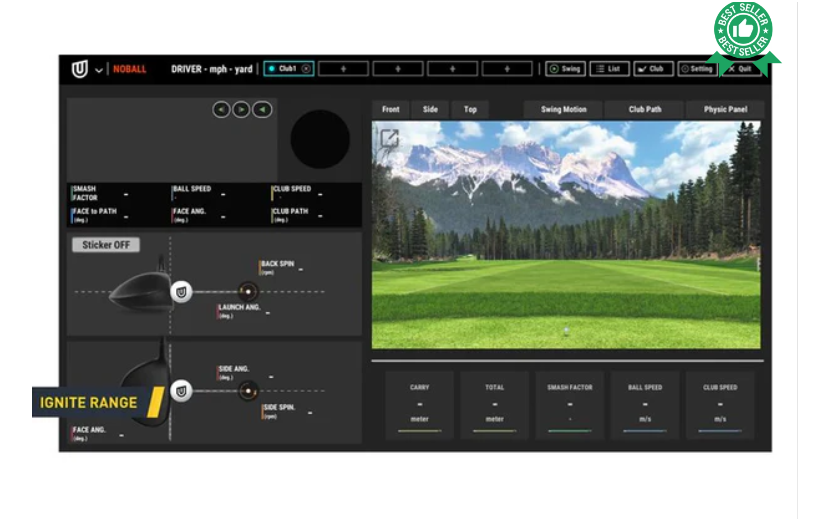This screenshot has height=521, width=833.
Task: Click the target marker in top-view diagram
Action: (x=248, y=391)
